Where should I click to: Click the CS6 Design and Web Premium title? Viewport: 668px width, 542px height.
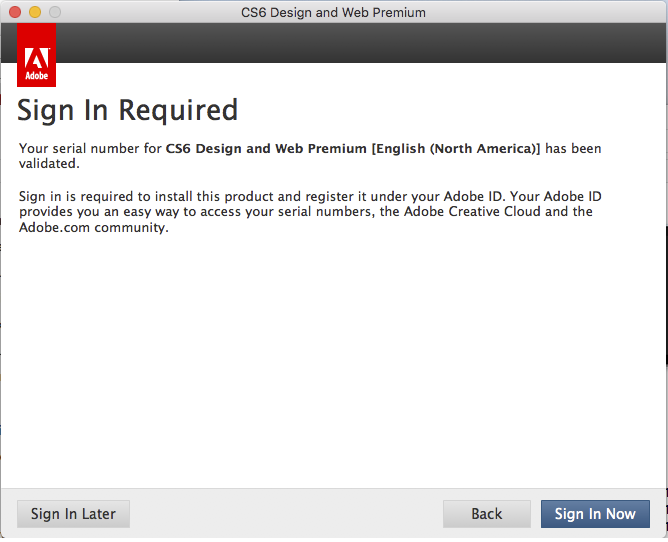[x=333, y=12]
